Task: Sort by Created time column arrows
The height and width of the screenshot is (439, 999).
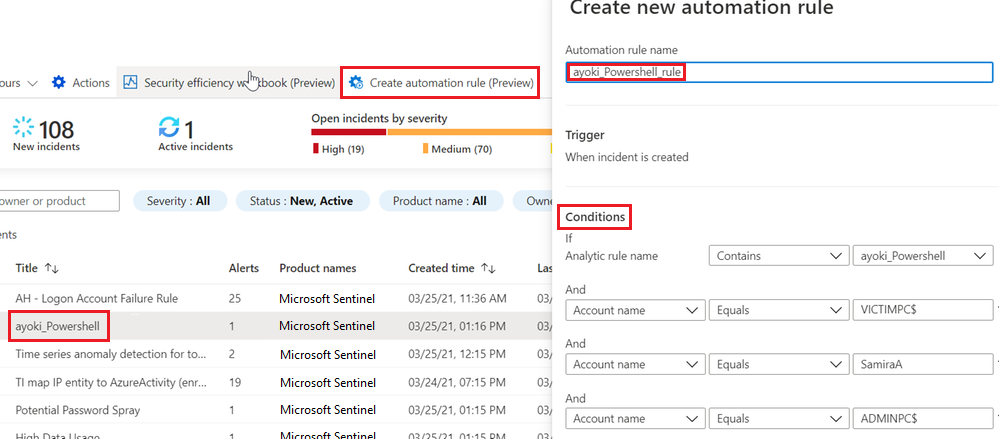Action: [490, 268]
